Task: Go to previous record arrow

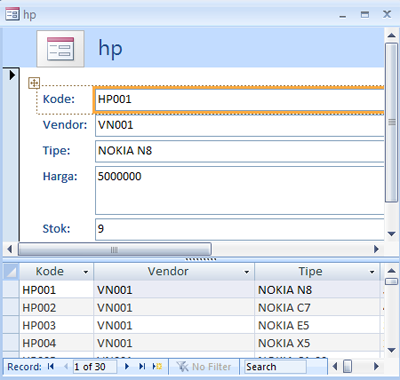Action: (66, 367)
